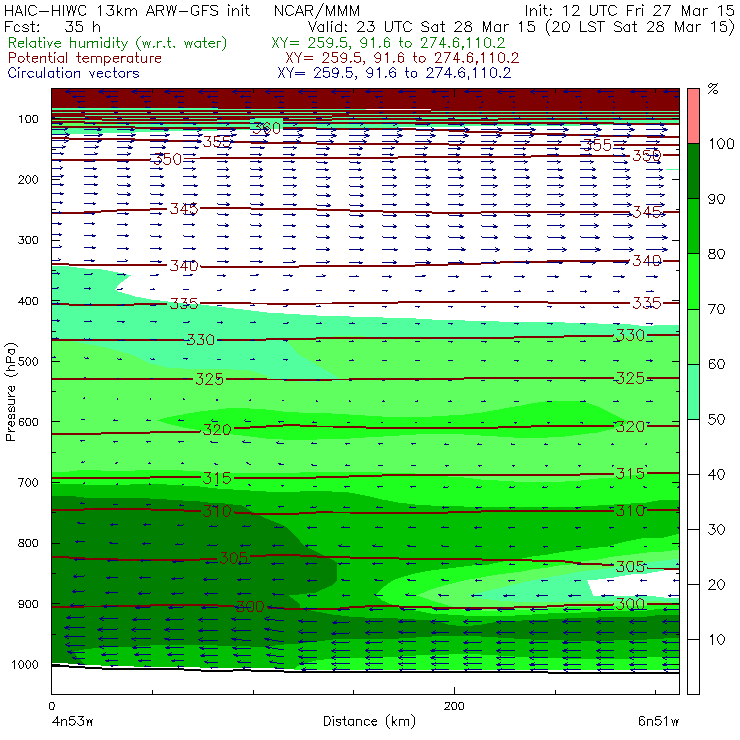This screenshot has height=740, width=740.
Task: Click the '360' potential temperature contour label
Action: pyautogui.click(x=267, y=128)
